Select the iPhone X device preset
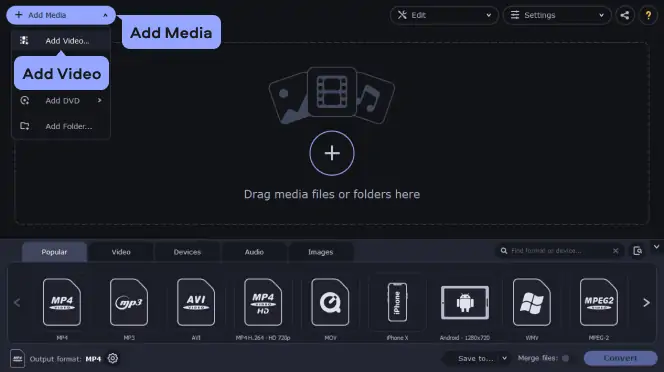Image resolution: width=664 pixels, height=372 pixels. 397,302
